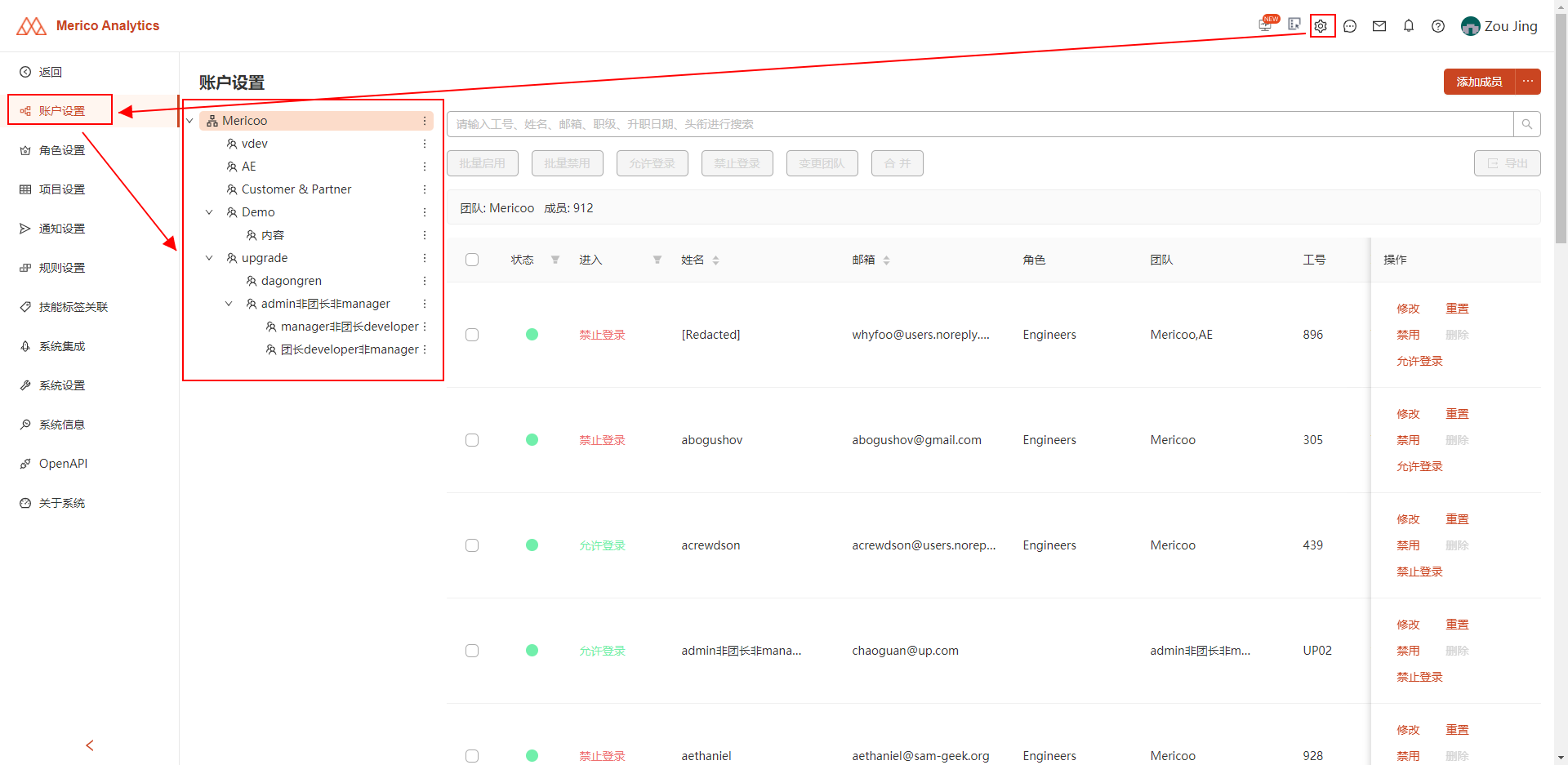This screenshot has height=765, width=1568.
Task: Click 允许登录 action for abogushov
Action: coord(1419,466)
